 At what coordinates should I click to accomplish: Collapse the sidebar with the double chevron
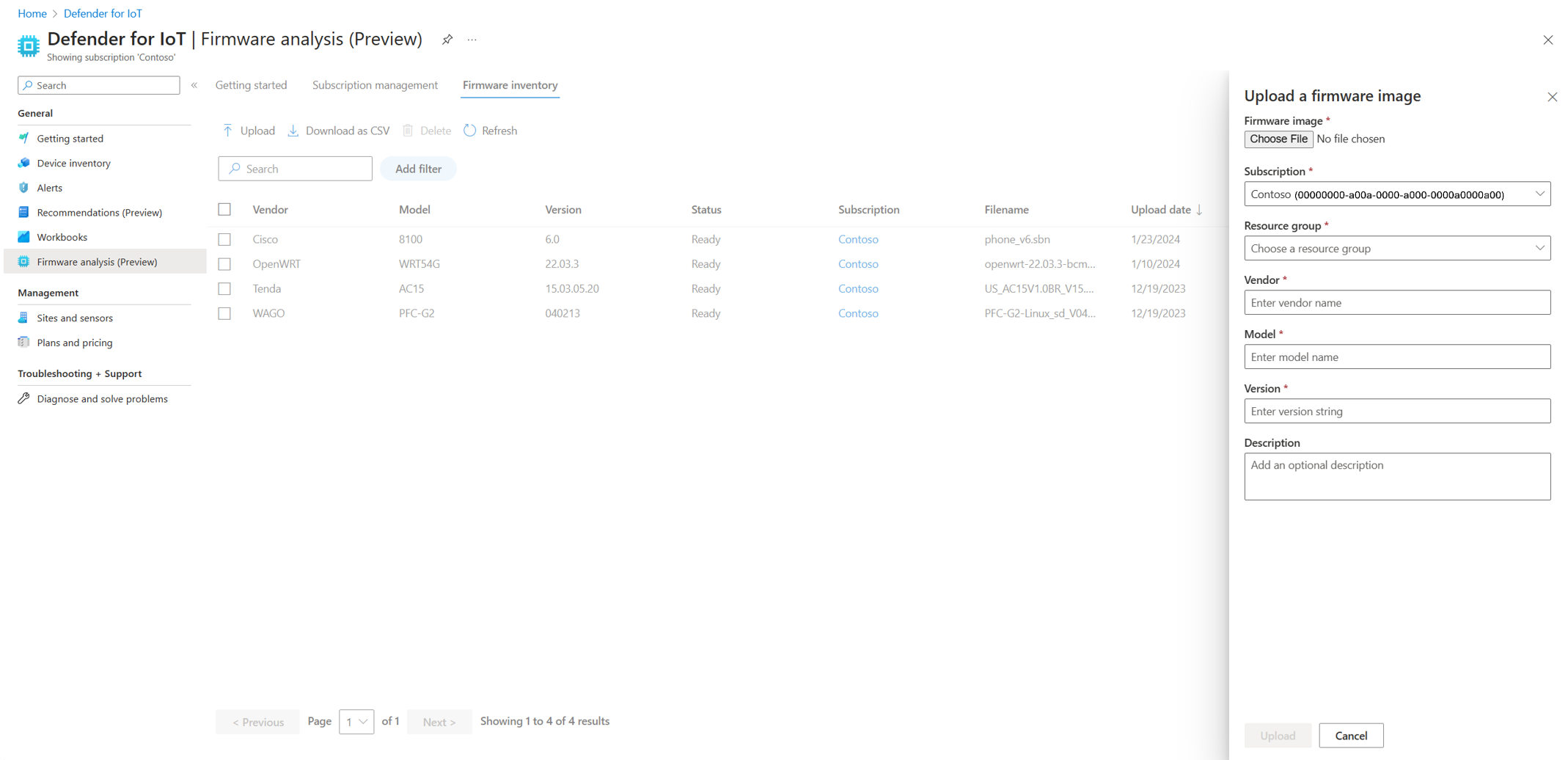pos(194,85)
